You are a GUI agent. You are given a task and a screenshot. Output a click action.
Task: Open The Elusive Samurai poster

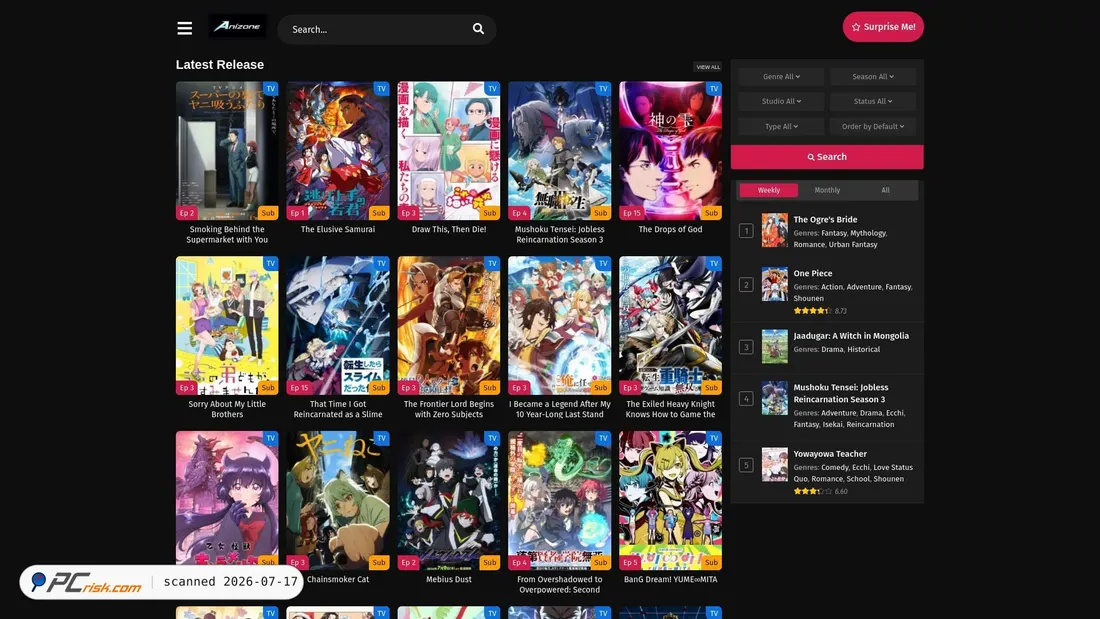point(338,151)
